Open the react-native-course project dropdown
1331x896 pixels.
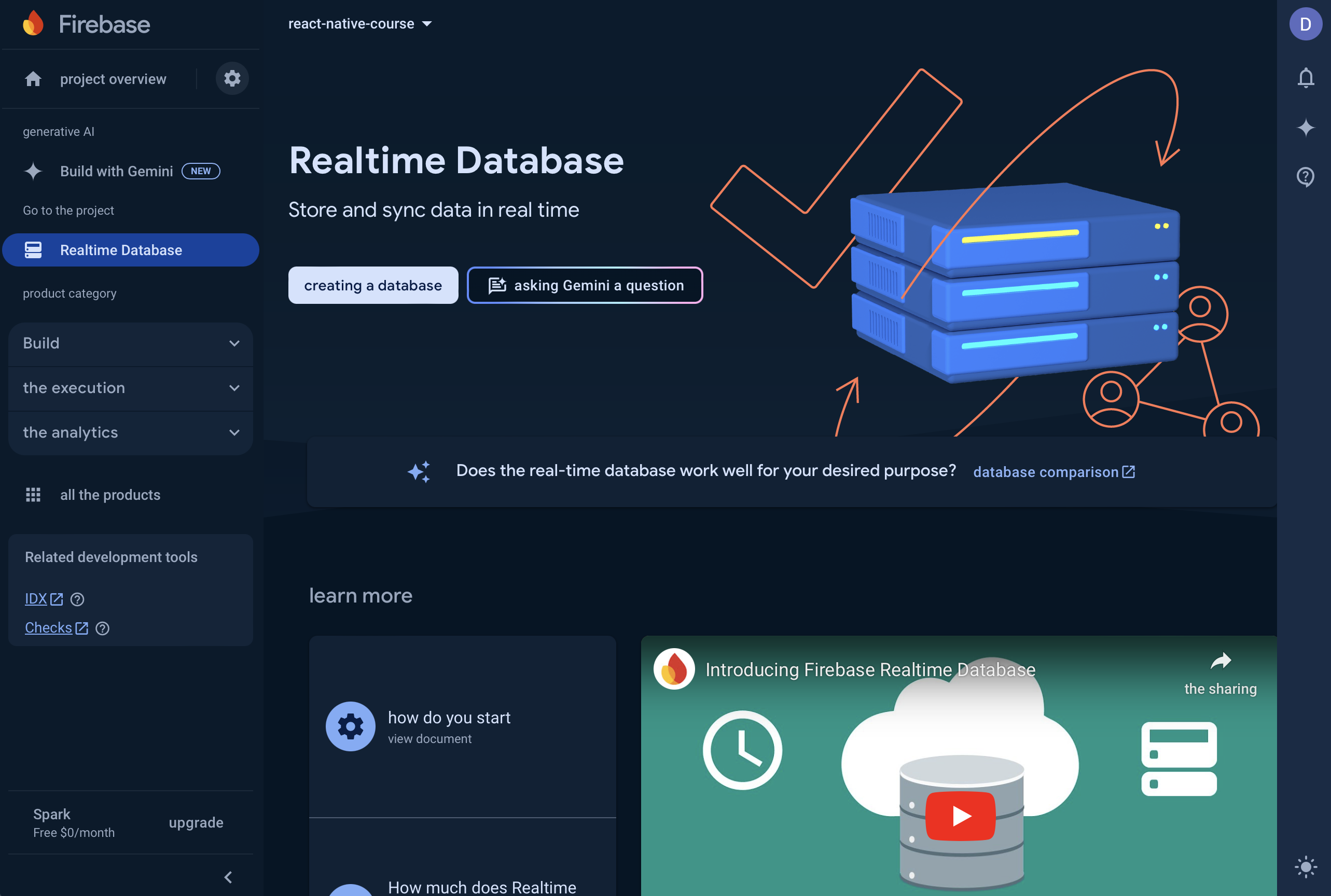click(360, 24)
